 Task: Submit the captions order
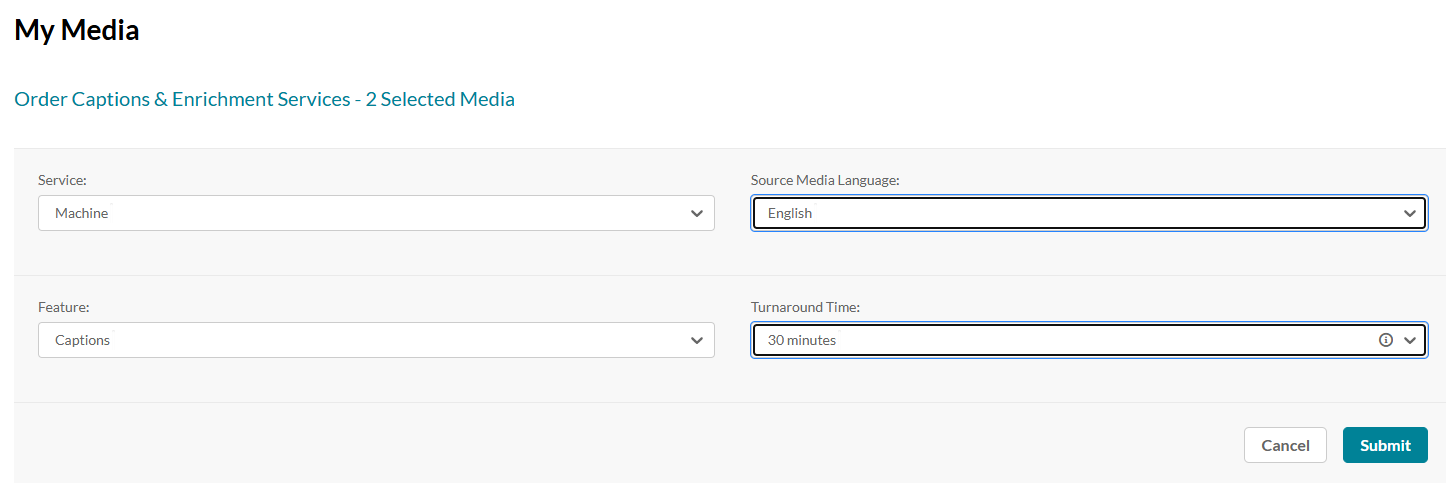(x=1385, y=445)
